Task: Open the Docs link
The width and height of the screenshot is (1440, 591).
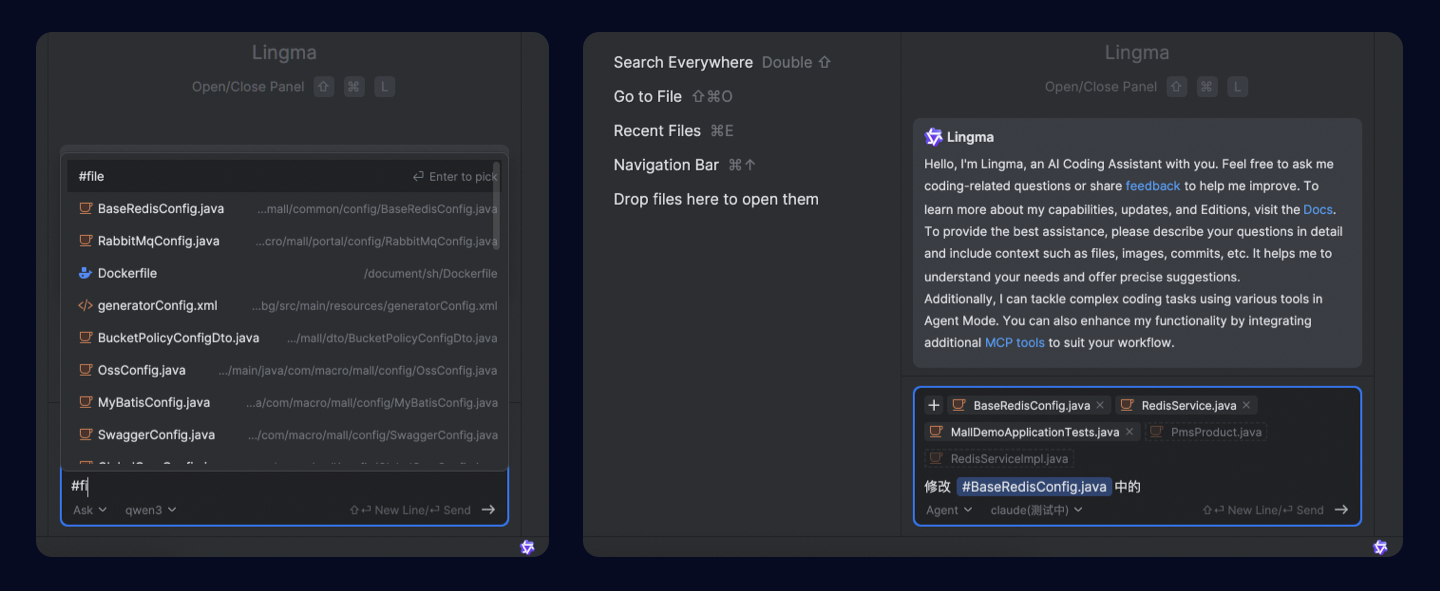Action: click(1318, 209)
